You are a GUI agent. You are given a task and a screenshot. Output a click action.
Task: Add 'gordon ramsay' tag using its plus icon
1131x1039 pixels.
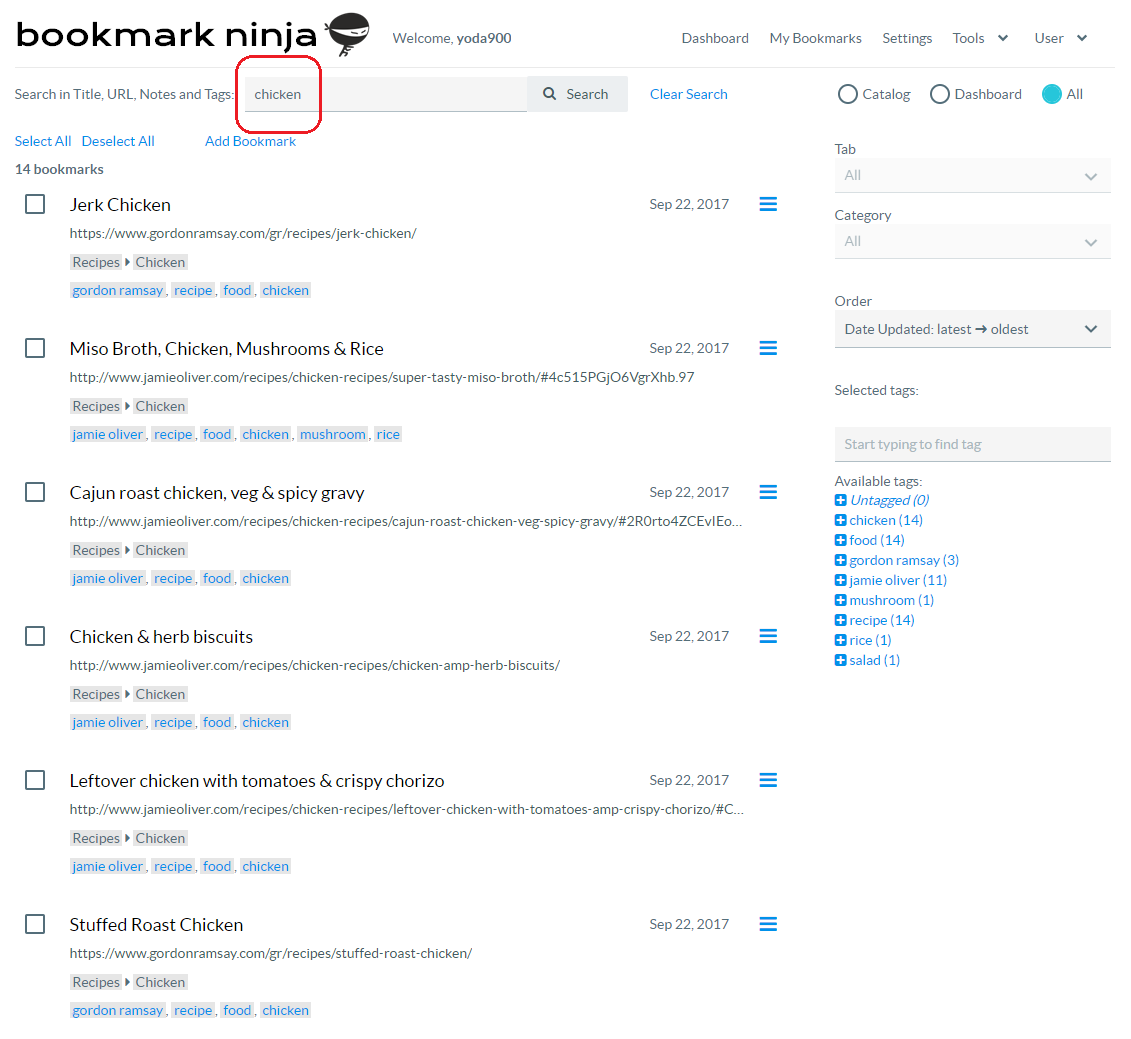point(840,559)
